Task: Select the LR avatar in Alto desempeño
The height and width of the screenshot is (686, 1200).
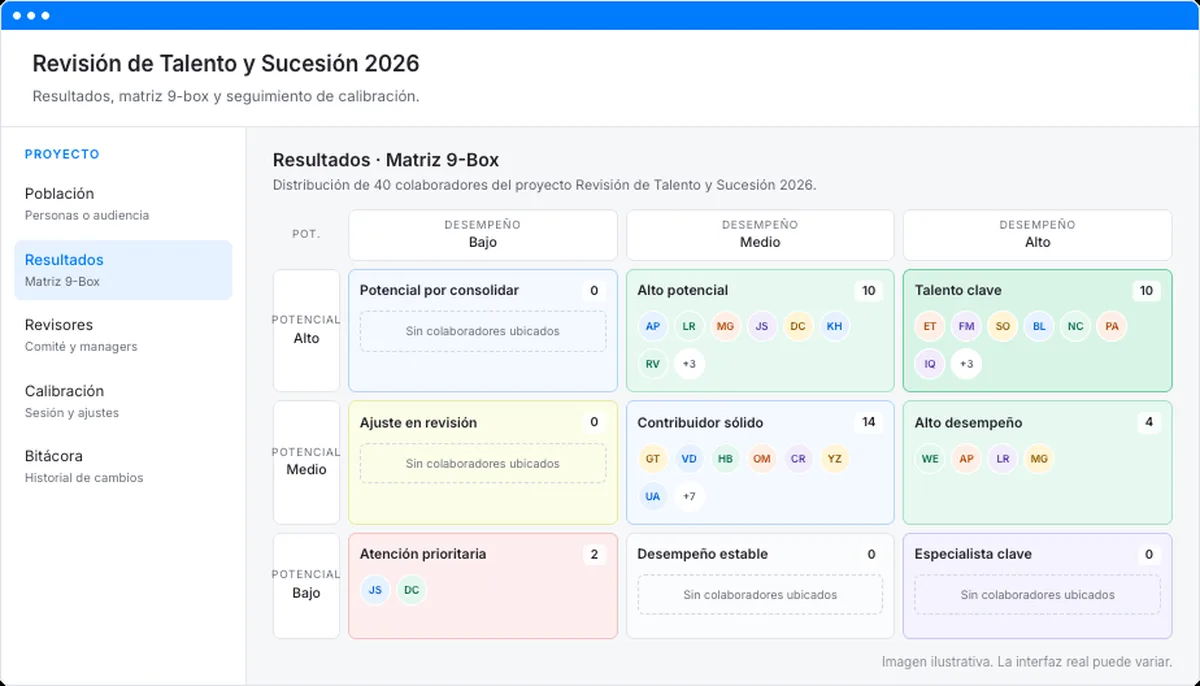Action: coord(1002,458)
